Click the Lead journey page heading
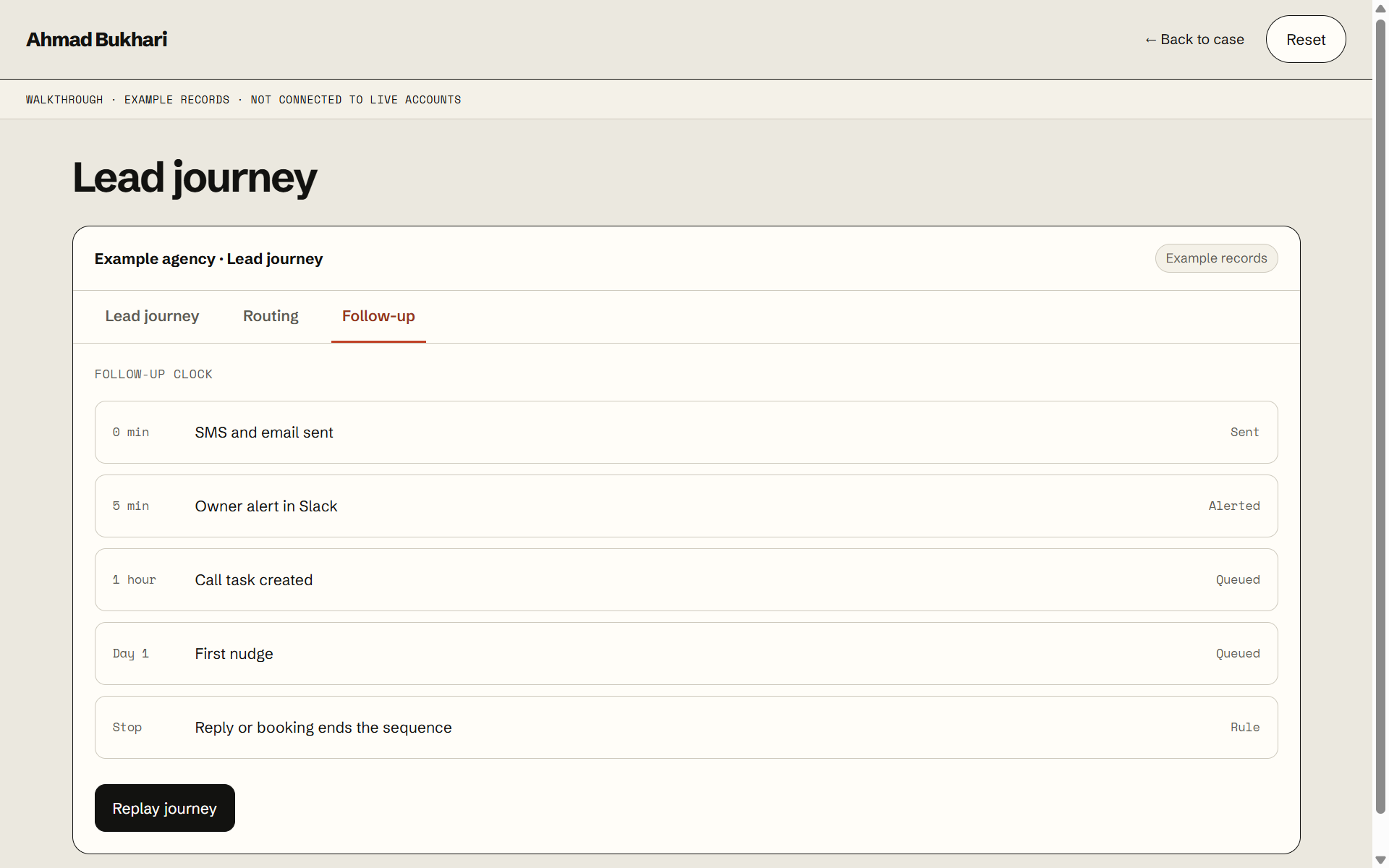 [x=195, y=177]
